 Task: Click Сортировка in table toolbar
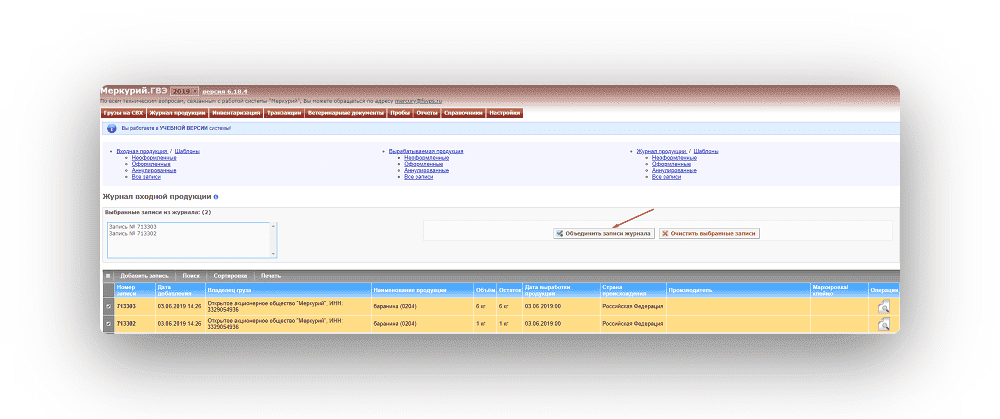(230, 276)
